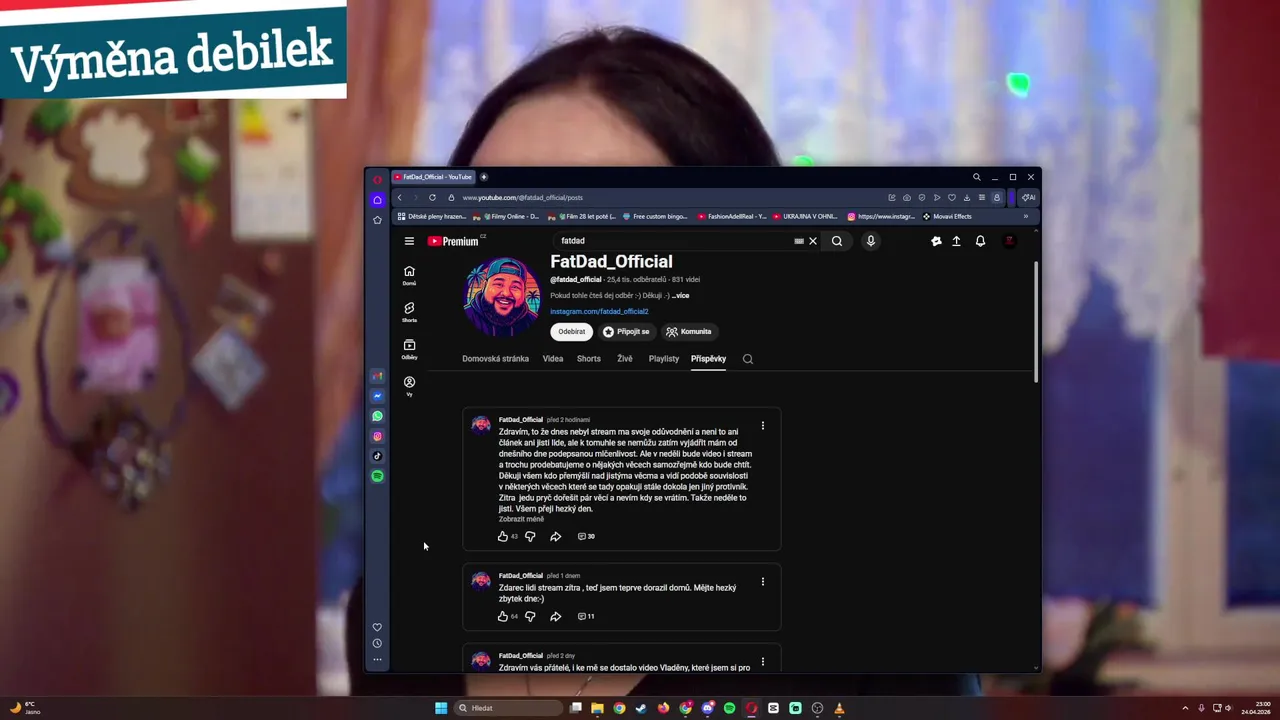1280x720 pixels.
Task: Open options menu for first post
Action: pos(763,425)
